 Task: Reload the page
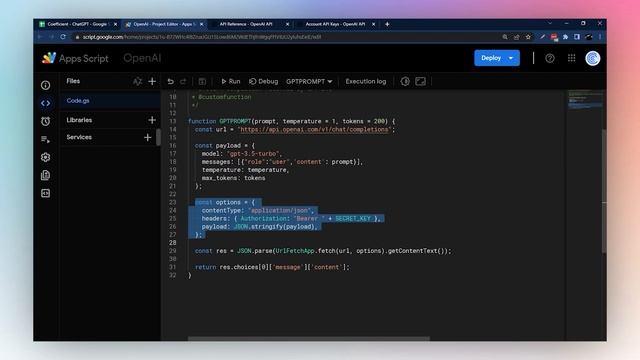click(x=63, y=37)
